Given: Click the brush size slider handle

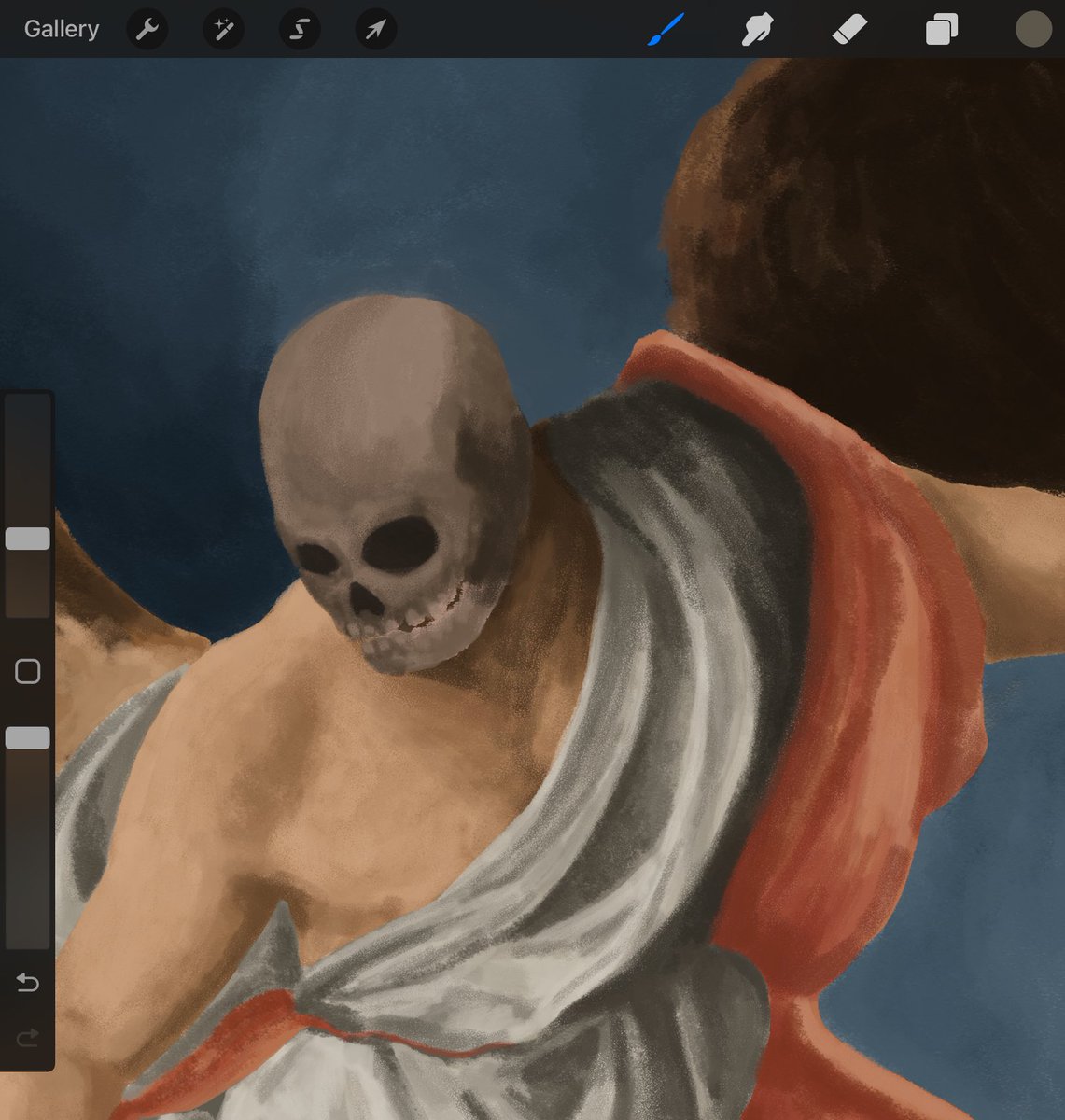Looking at the screenshot, I should [x=28, y=539].
